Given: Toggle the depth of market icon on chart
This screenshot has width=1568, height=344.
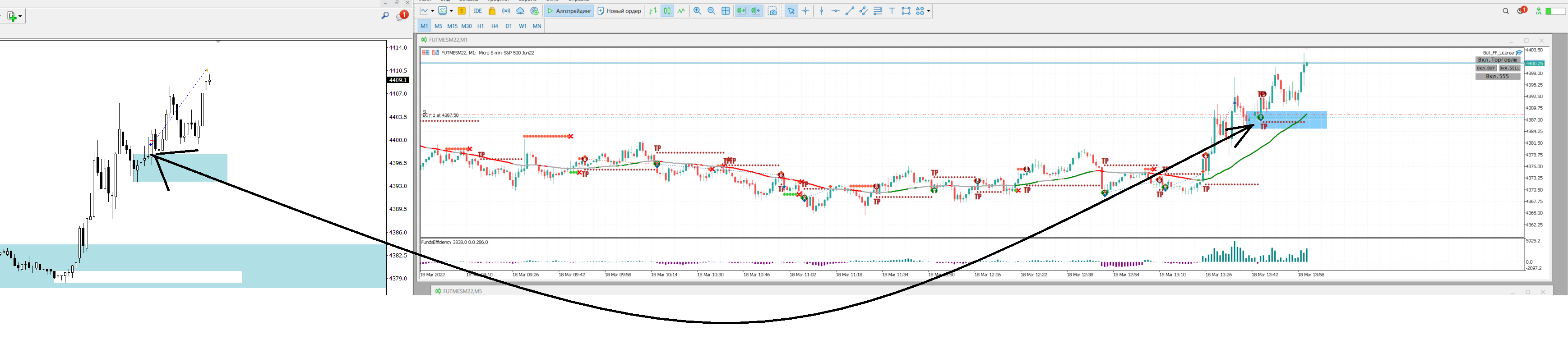Looking at the screenshot, I should [435, 53].
